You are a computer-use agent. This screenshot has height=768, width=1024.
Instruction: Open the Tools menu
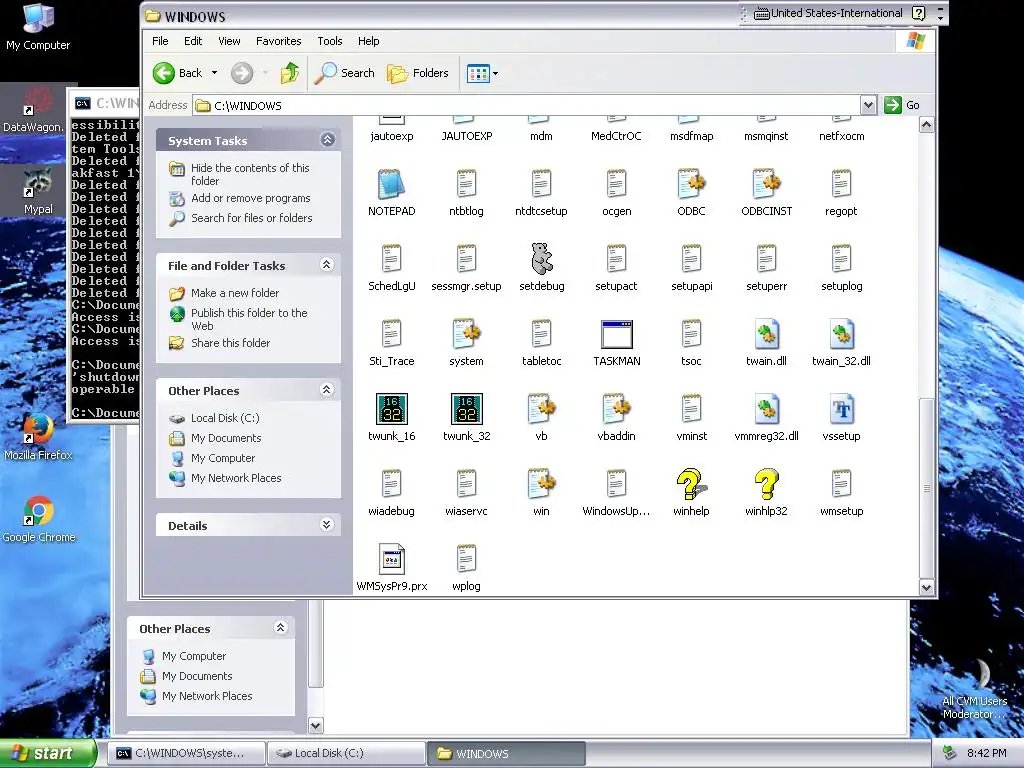[x=330, y=41]
